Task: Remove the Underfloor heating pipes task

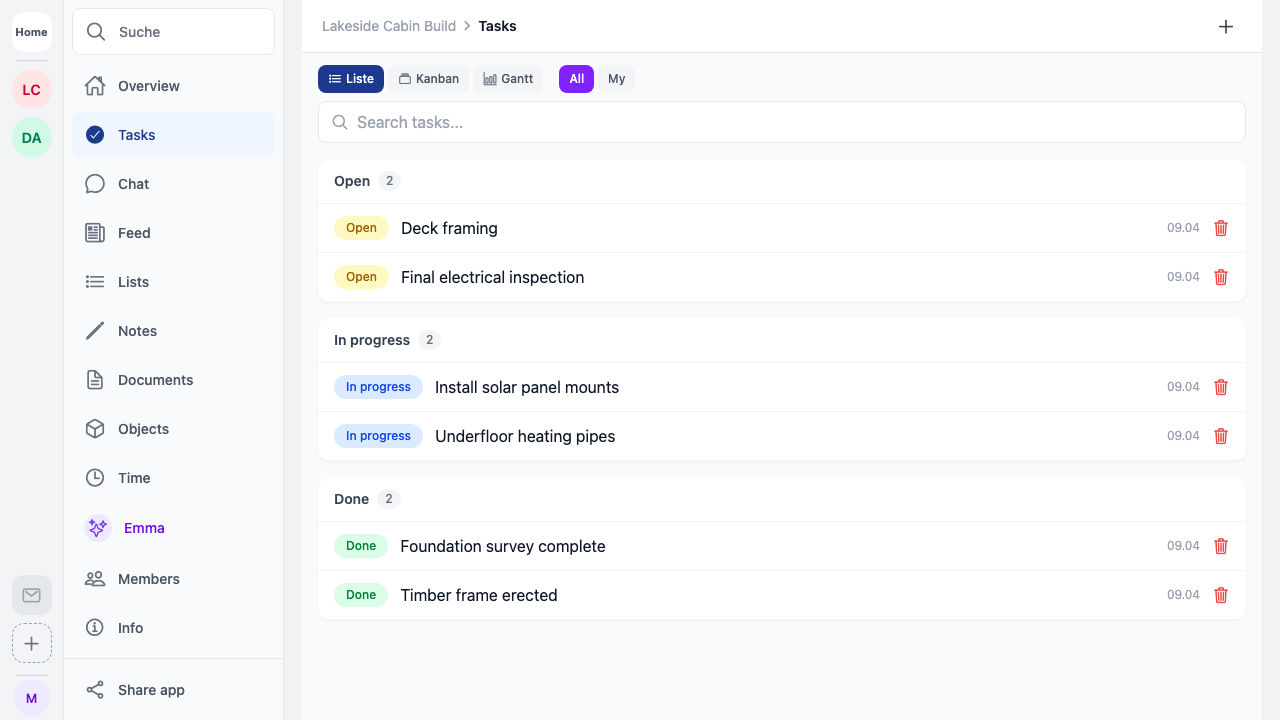Action: (x=1220, y=436)
